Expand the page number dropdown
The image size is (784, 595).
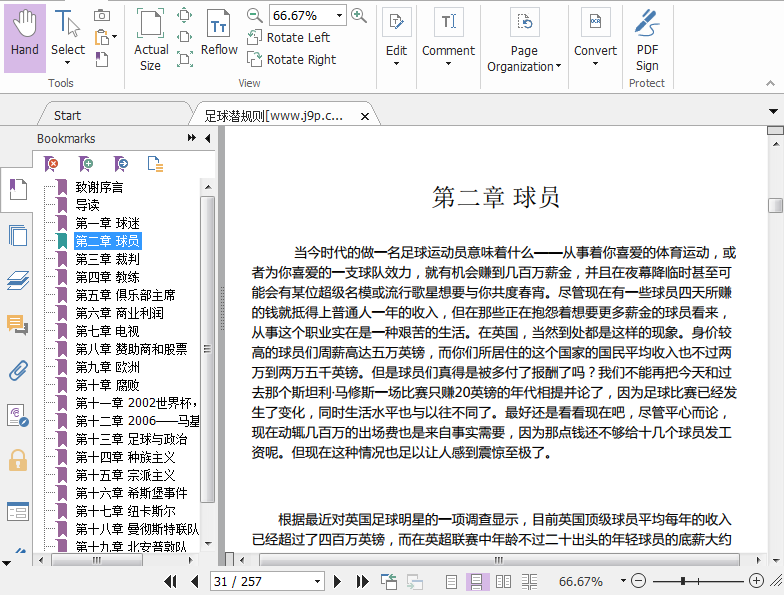coord(318,581)
